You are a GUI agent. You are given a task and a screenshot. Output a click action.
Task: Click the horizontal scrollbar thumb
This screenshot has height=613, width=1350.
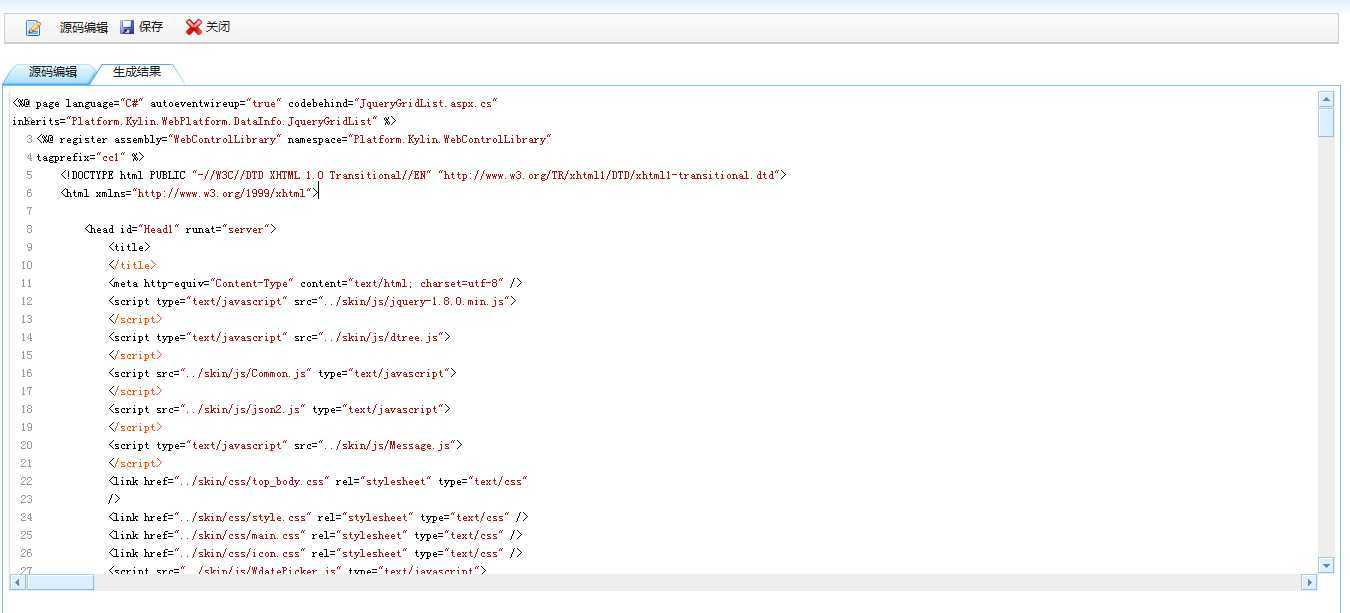[x=60, y=581]
